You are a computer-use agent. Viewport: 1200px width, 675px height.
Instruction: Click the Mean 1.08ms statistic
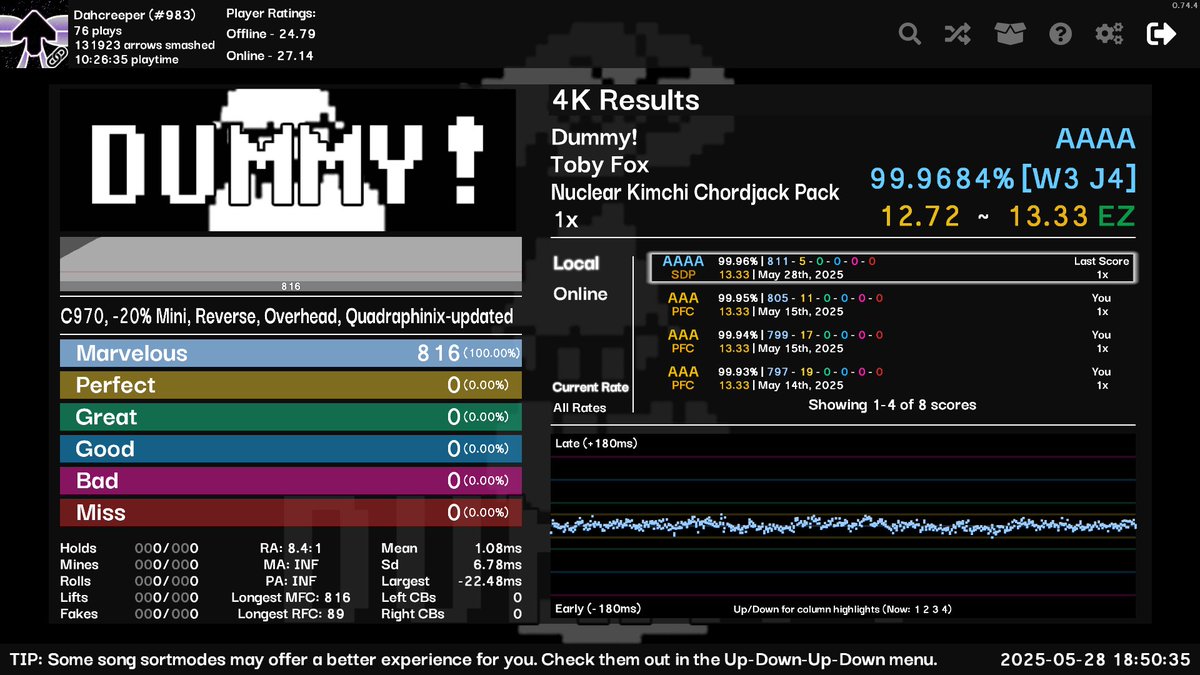[451, 549]
